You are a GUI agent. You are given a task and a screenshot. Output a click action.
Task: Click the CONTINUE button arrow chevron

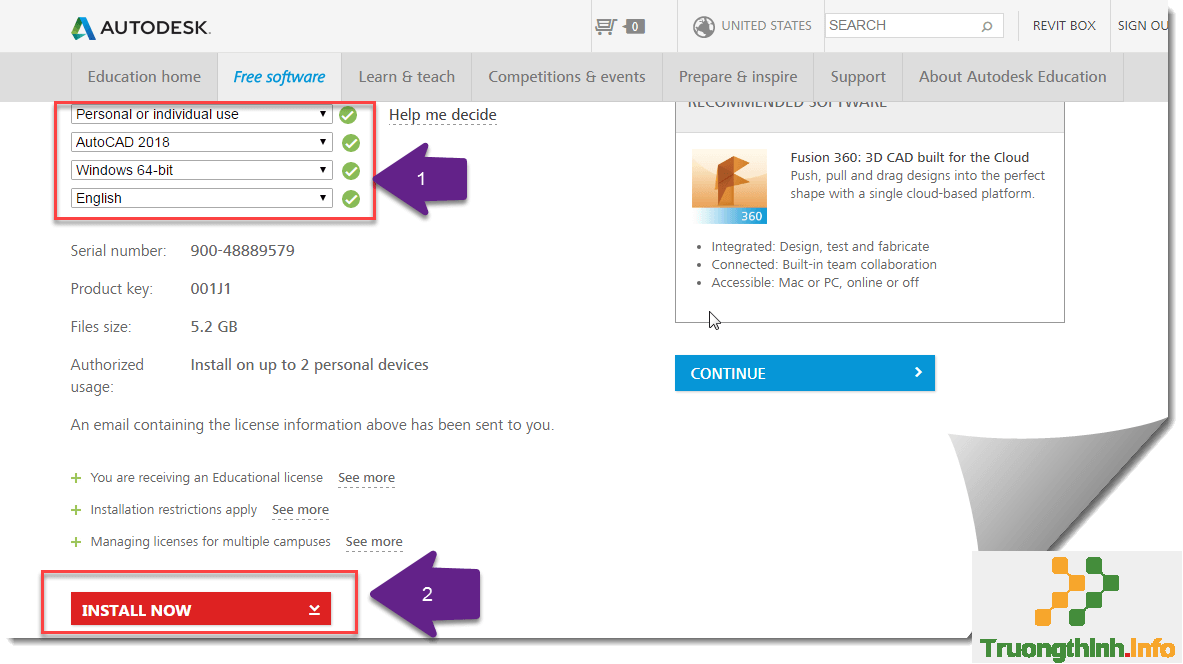[x=918, y=372]
